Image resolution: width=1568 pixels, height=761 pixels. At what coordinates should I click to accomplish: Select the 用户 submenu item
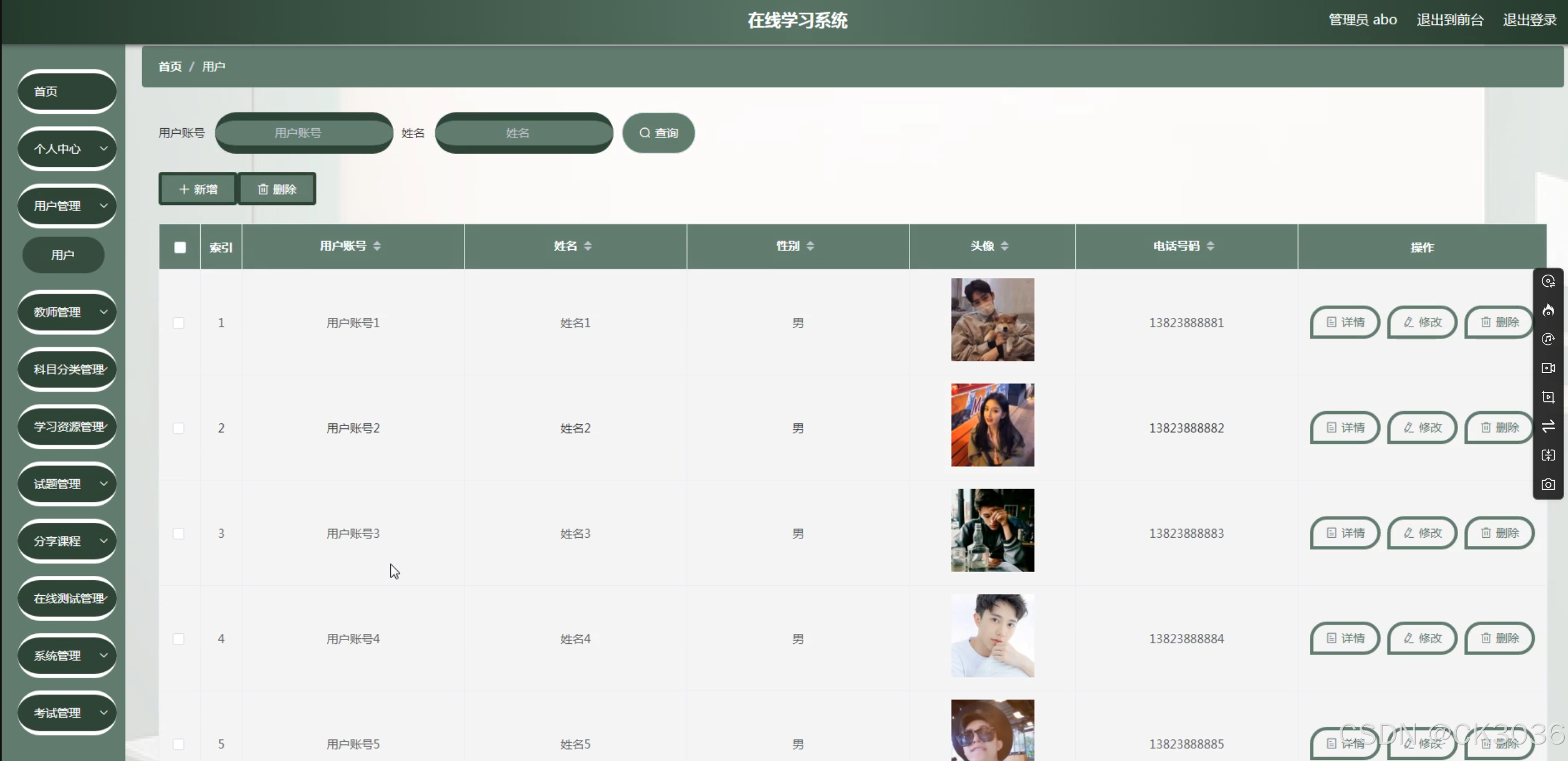62,255
